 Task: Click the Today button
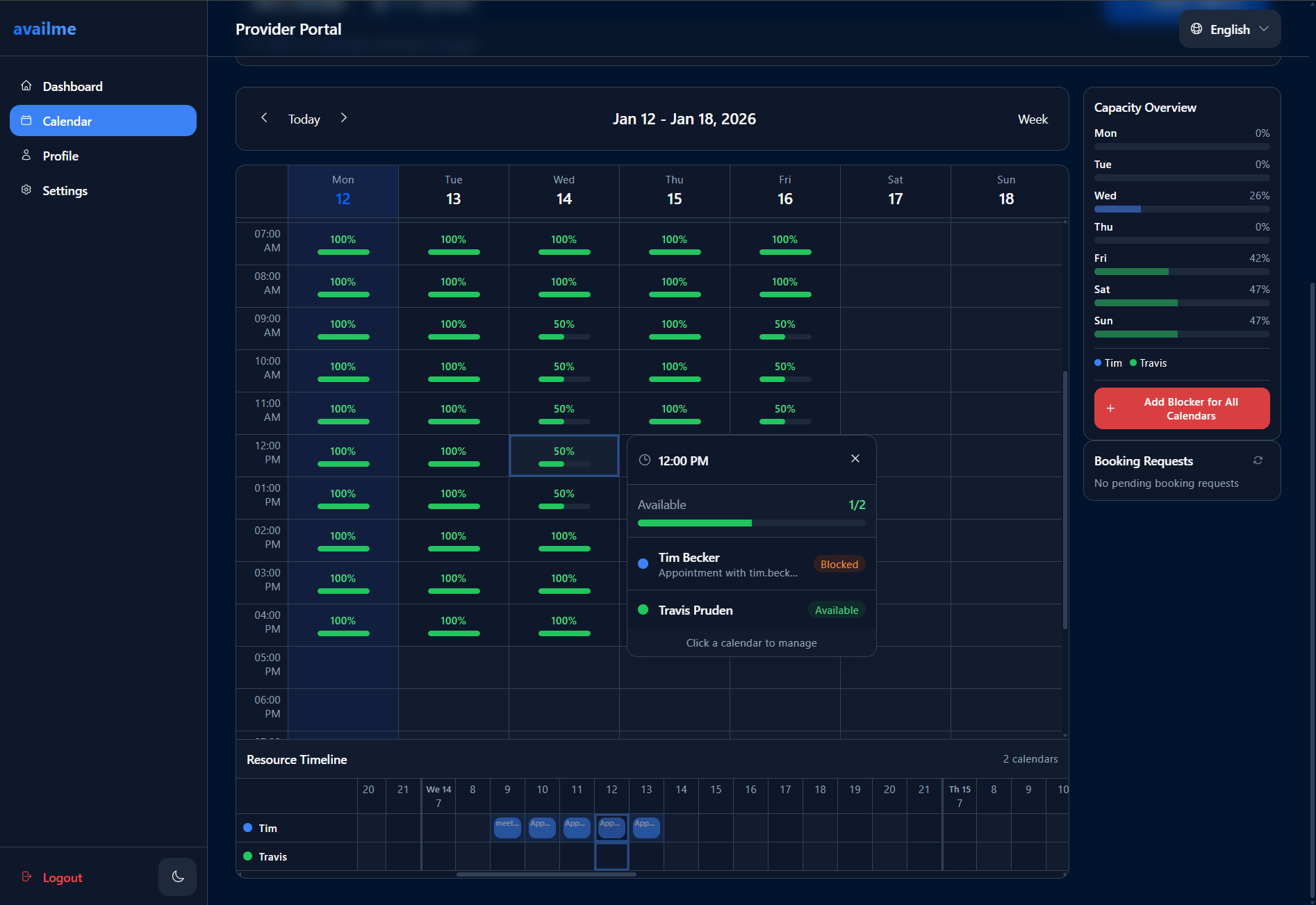tap(304, 119)
